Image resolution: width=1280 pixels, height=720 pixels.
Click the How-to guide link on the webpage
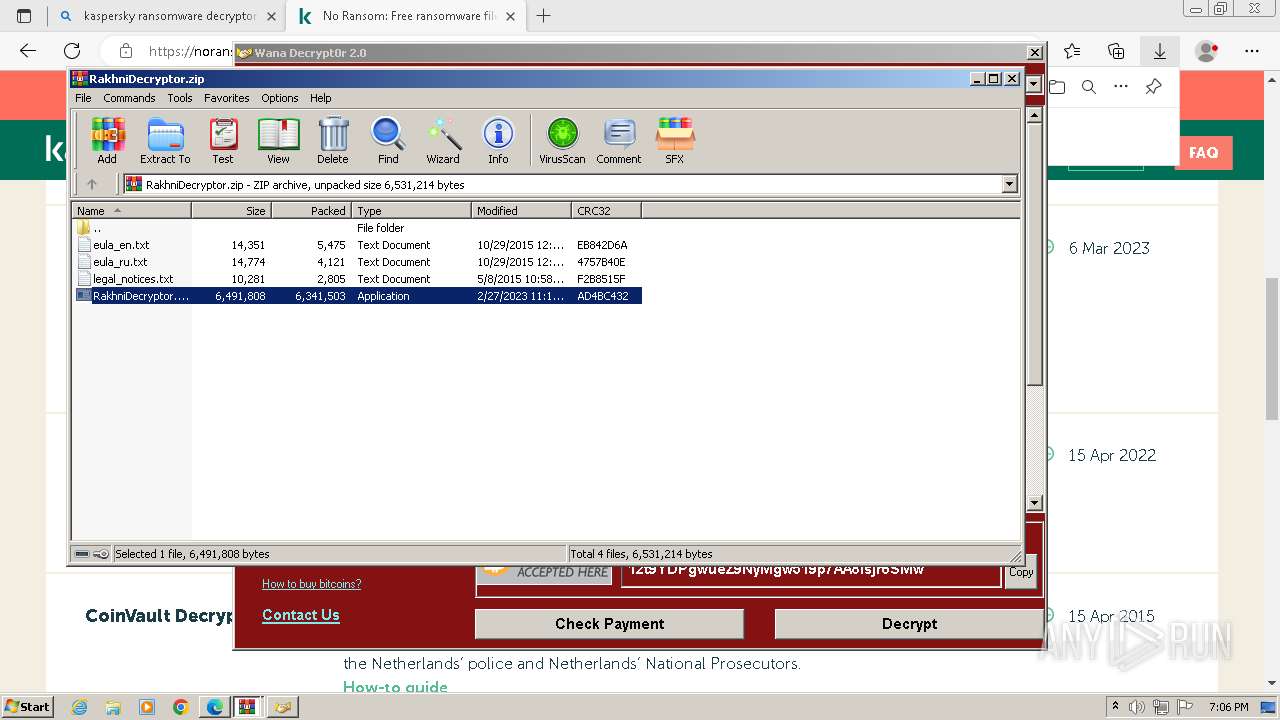[395, 687]
